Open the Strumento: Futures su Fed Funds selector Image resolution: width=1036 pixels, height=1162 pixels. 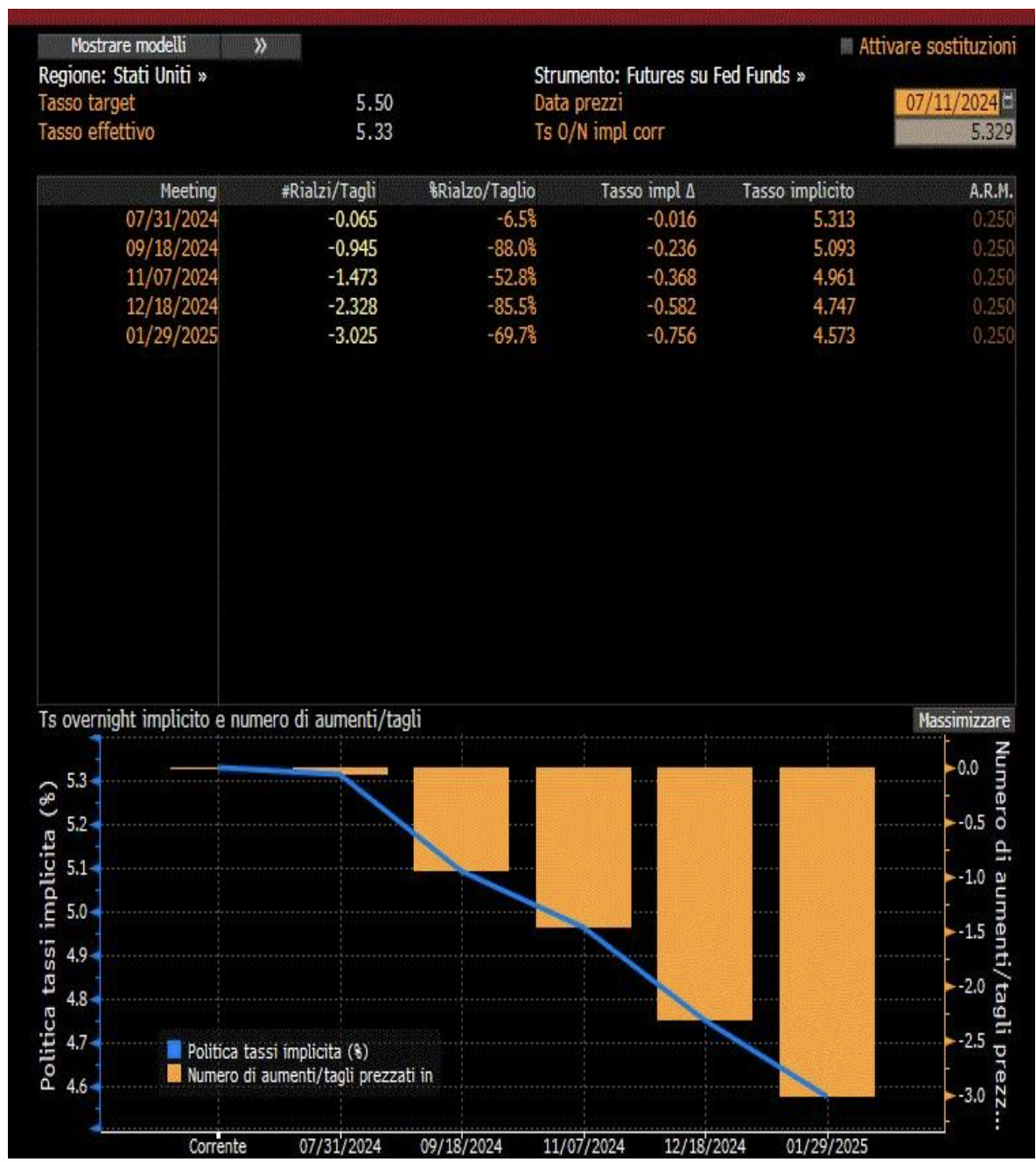click(x=669, y=75)
